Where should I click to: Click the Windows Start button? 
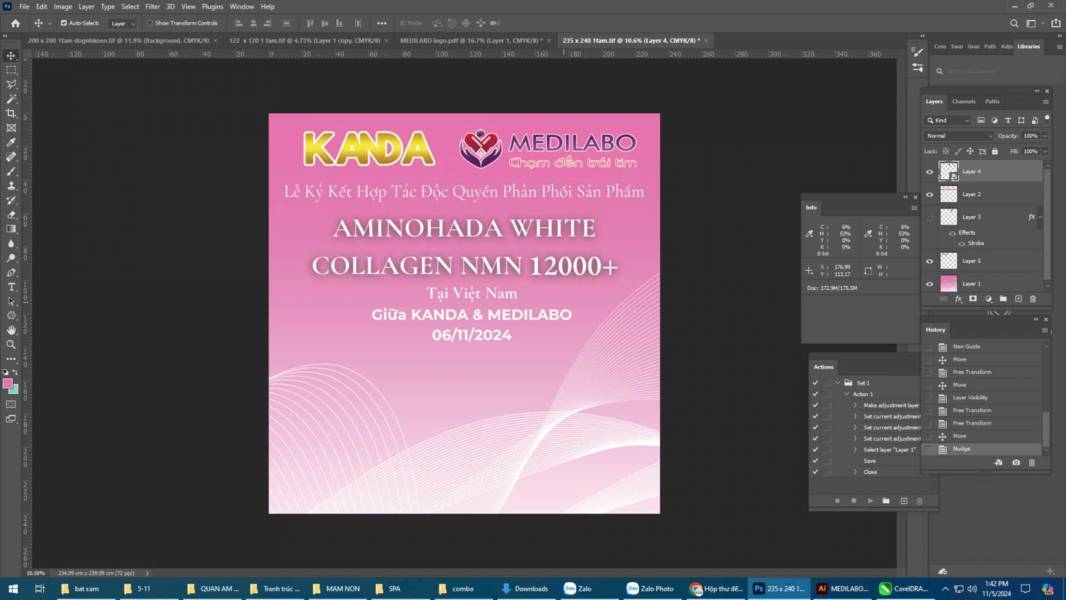click(12, 588)
